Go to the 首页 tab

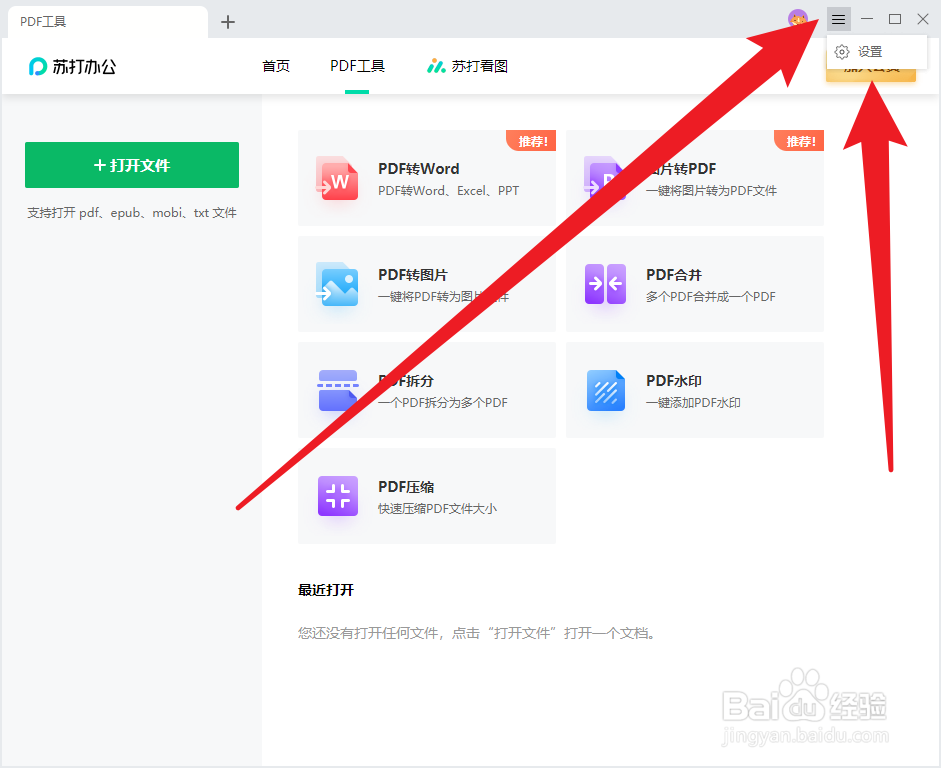[x=276, y=66]
